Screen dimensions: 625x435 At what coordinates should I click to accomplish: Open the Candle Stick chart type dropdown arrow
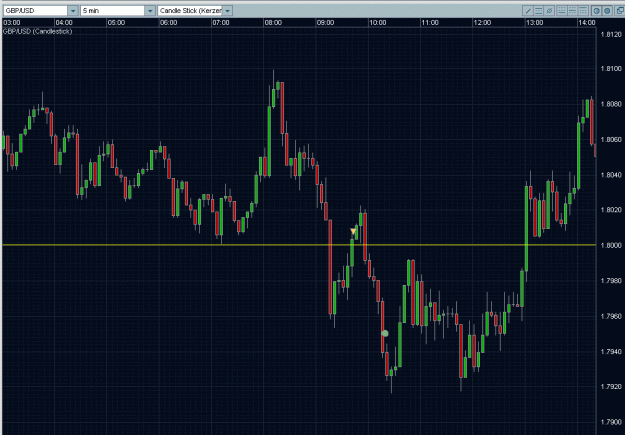tap(227, 11)
